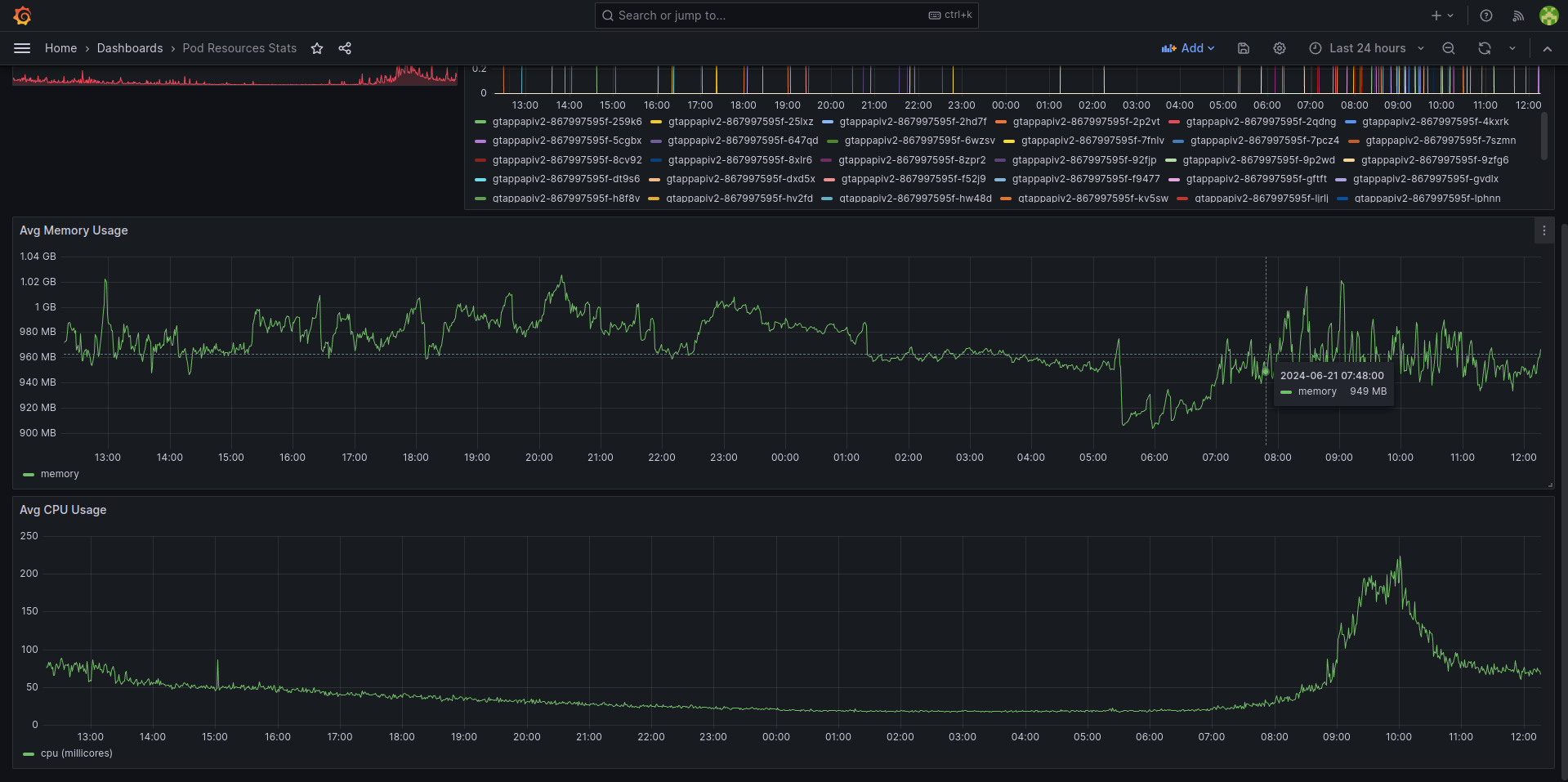Share the dashboard via share icon
Screen dimensions: 1568x782
coord(345,48)
